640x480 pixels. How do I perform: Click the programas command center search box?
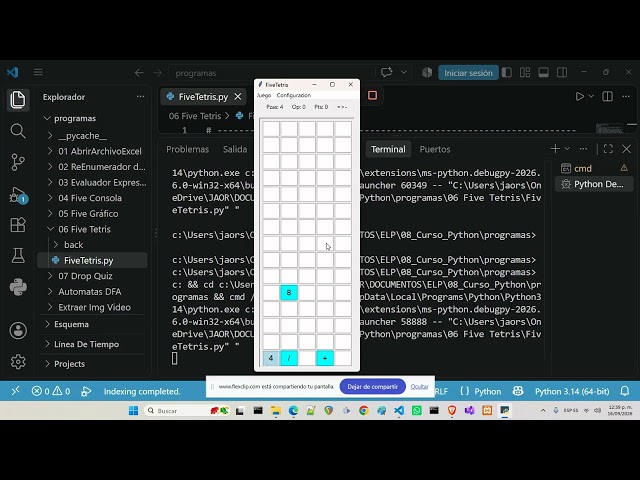coord(271,73)
